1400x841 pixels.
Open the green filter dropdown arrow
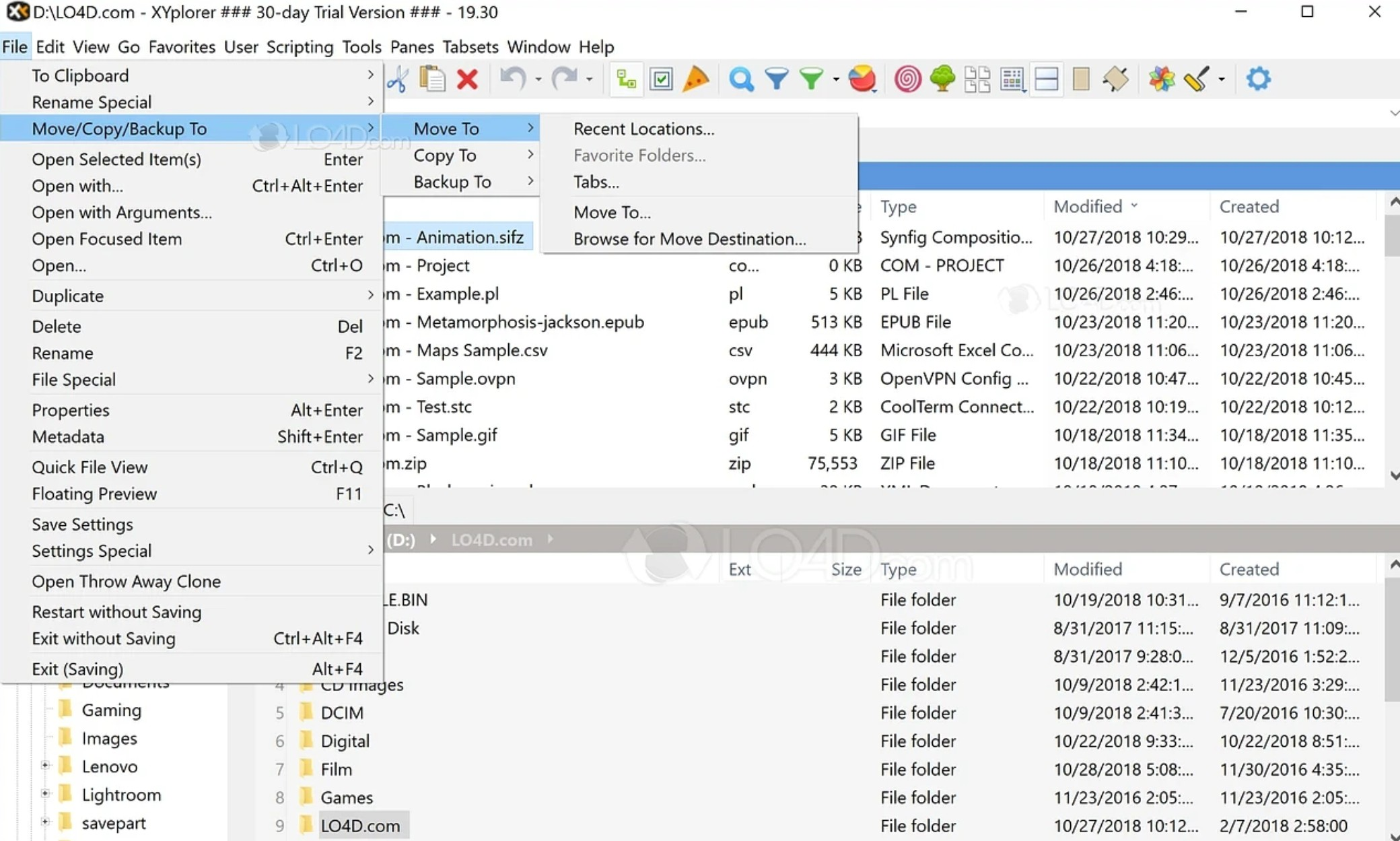[836, 79]
